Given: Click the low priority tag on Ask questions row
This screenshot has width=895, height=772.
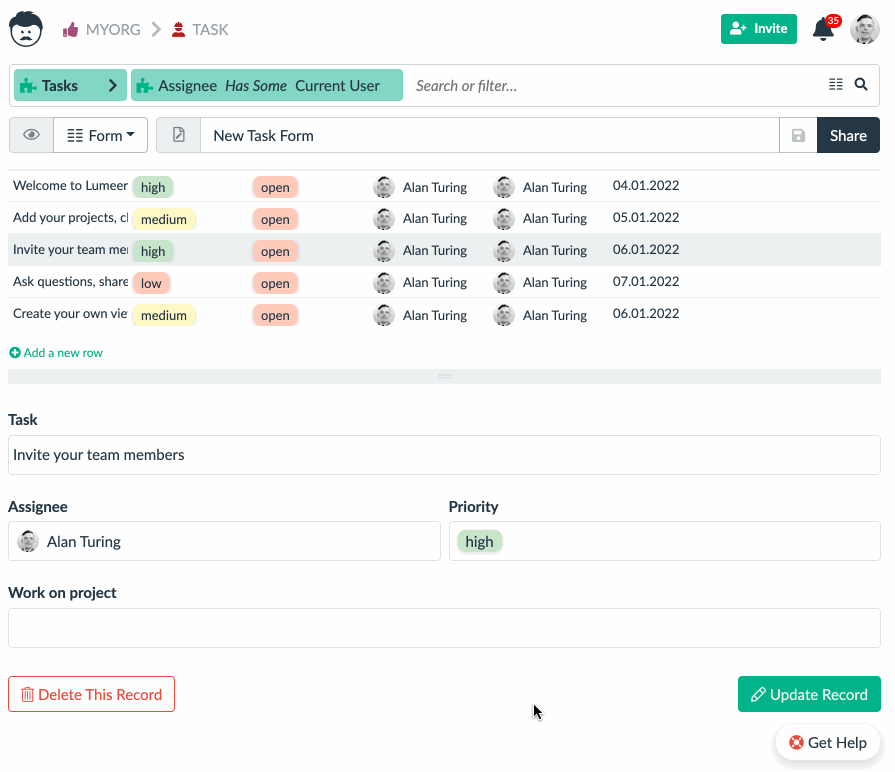Looking at the screenshot, I should (151, 283).
